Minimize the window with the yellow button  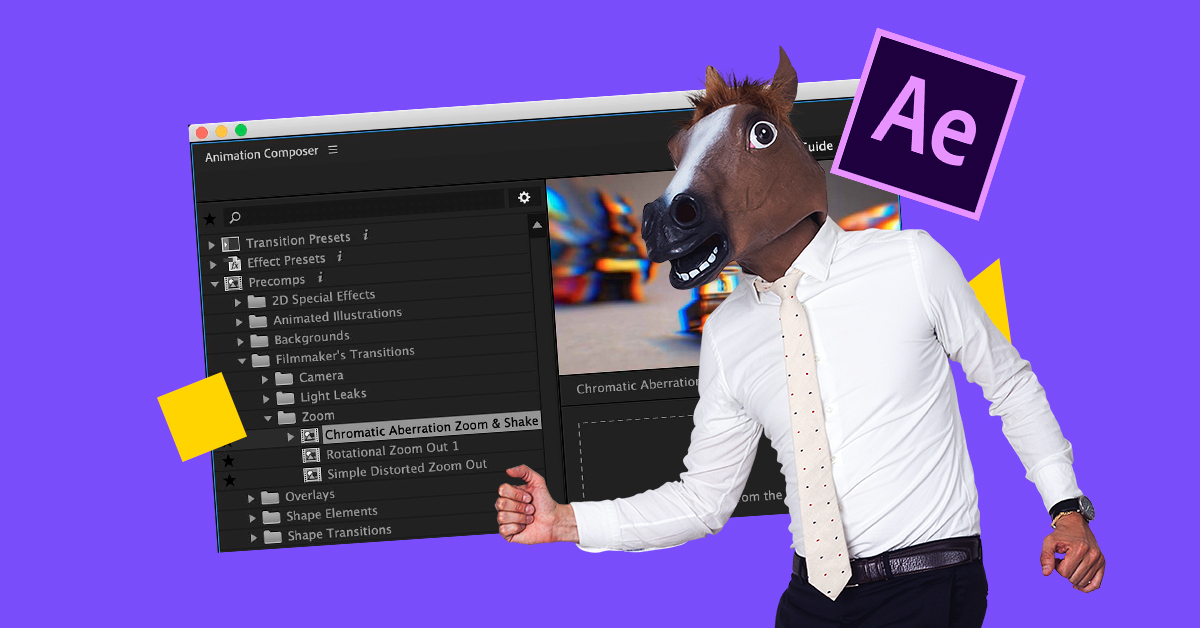click(x=221, y=131)
